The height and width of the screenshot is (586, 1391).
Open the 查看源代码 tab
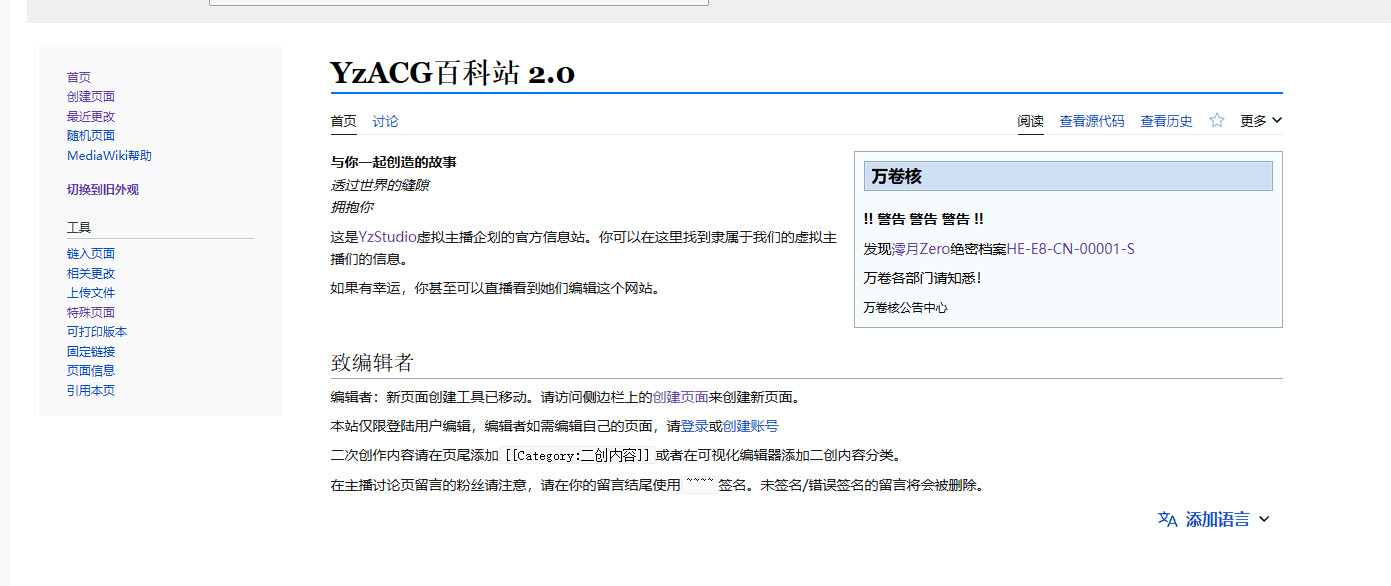click(x=1091, y=121)
